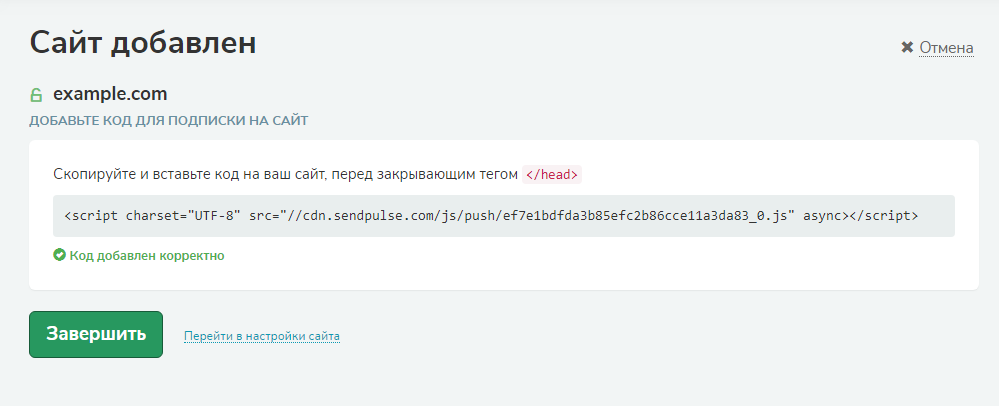Click the pink </head> tag badge
This screenshot has height=406, width=999.
click(x=552, y=175)
